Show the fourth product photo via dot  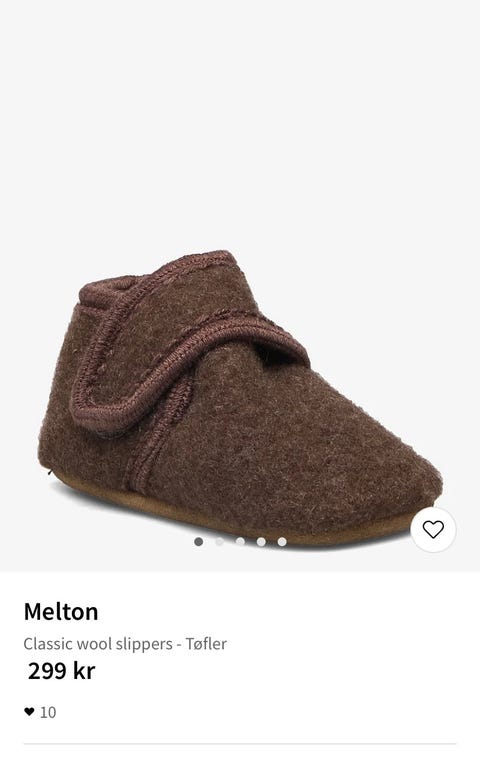(x=261, y=542)
